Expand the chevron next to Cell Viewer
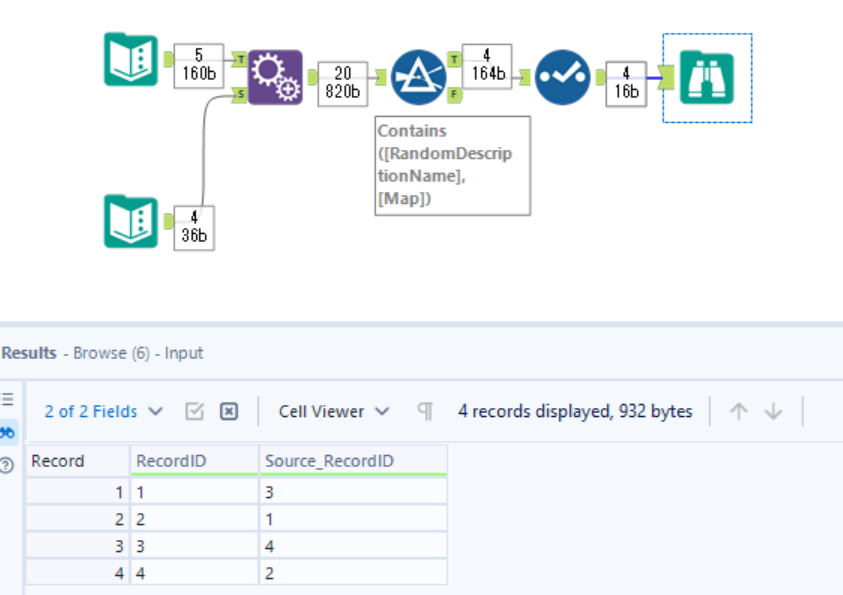The height and width of the screenshot is (595, 843). (383, 411)
